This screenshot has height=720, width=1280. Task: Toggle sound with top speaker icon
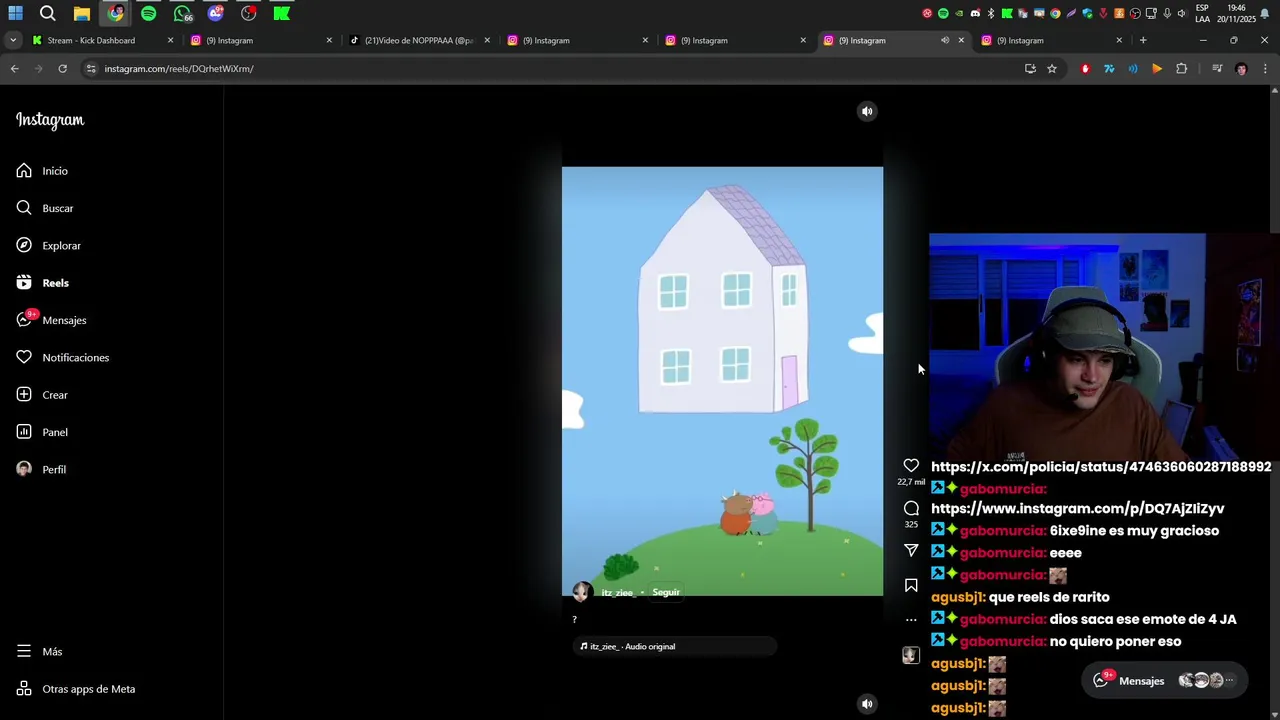[867, 111]
